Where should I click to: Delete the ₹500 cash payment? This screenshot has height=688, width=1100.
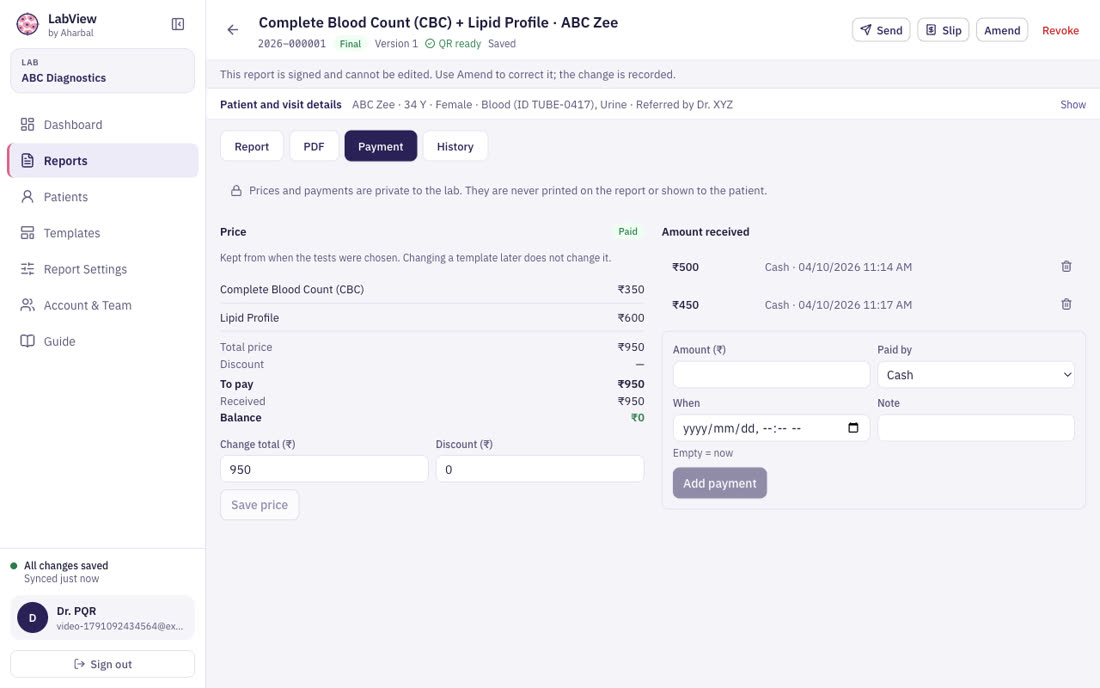pos(1066,267)
